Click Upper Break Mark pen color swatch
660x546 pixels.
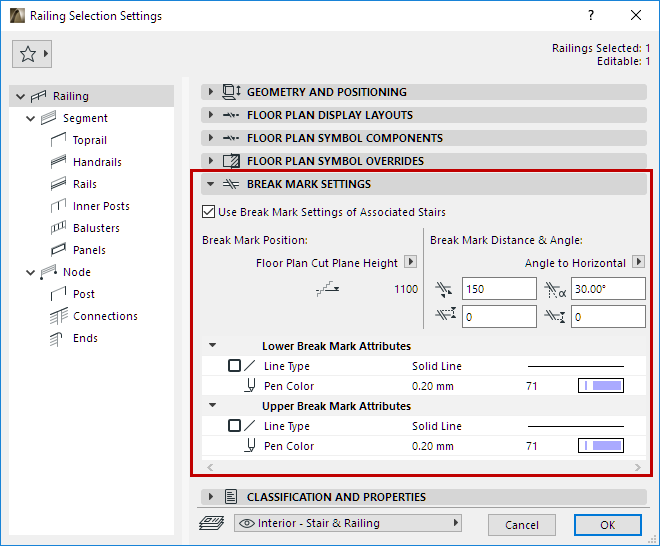[601, 445]
